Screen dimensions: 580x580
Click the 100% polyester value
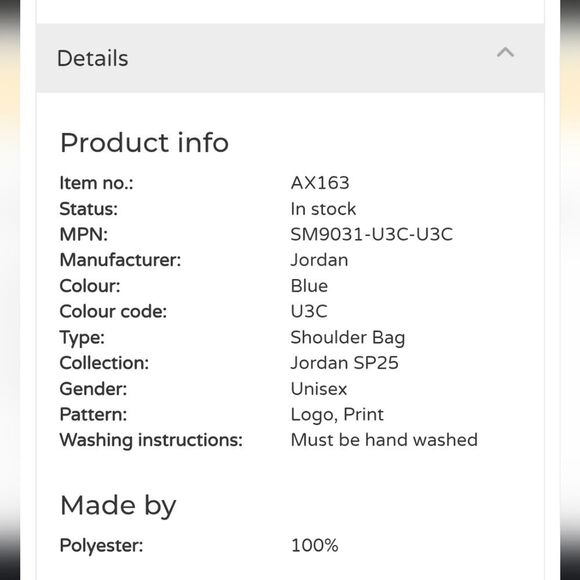pyautogui.click(x=314, y=546)
